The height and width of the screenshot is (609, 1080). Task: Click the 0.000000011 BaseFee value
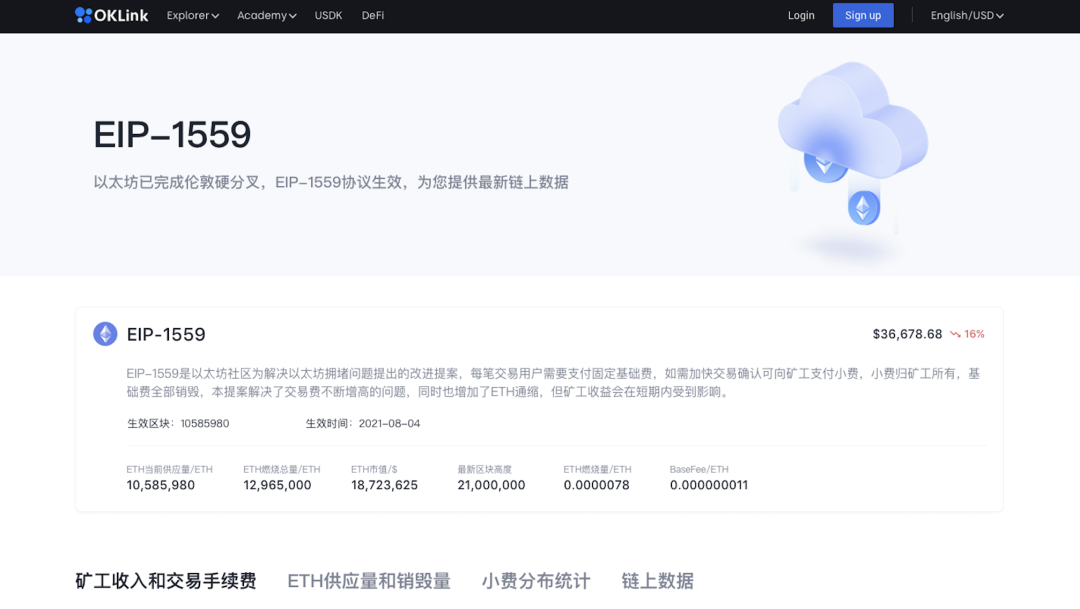pos(709,485)
